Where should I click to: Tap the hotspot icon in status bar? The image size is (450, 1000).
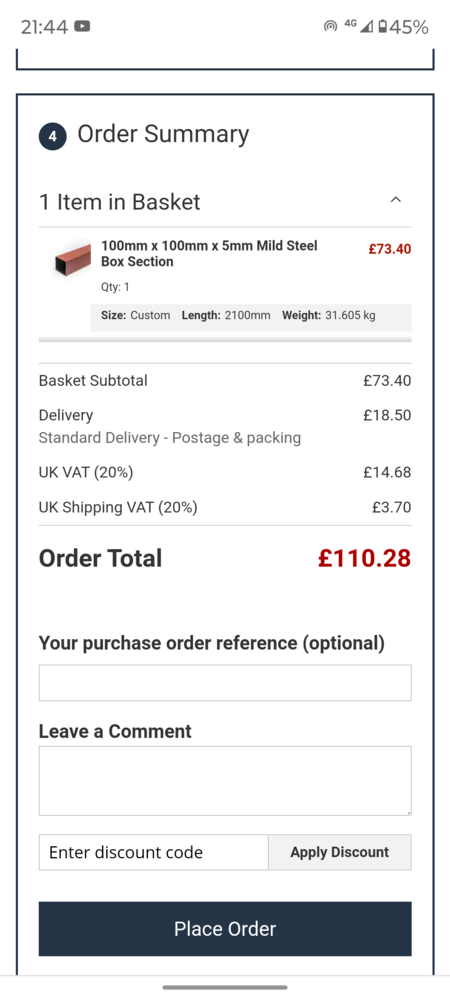pyautogui.click(x=330, y=26)
